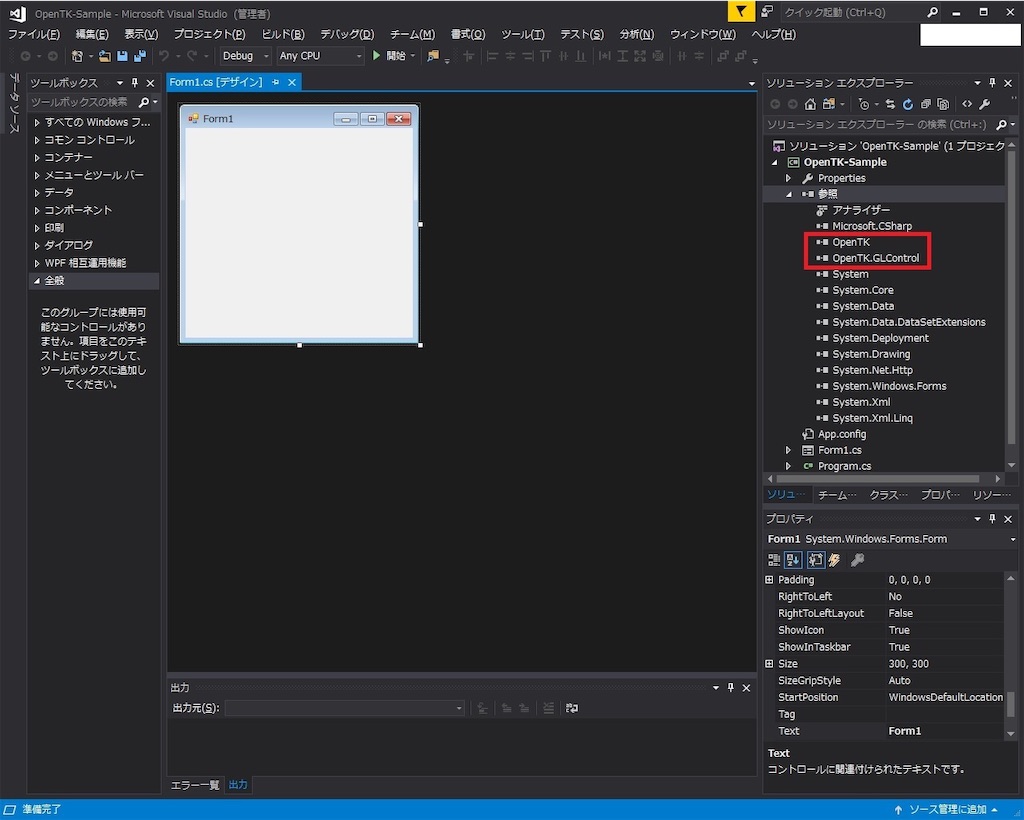Open Properties object selector dropdown

(x=1013, y=539)
